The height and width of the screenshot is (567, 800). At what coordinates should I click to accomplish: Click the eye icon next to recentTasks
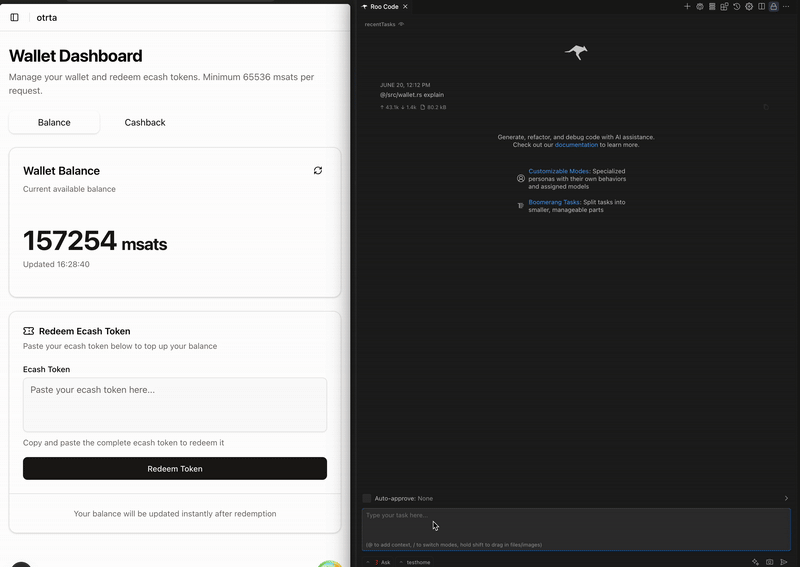(401, 24)
